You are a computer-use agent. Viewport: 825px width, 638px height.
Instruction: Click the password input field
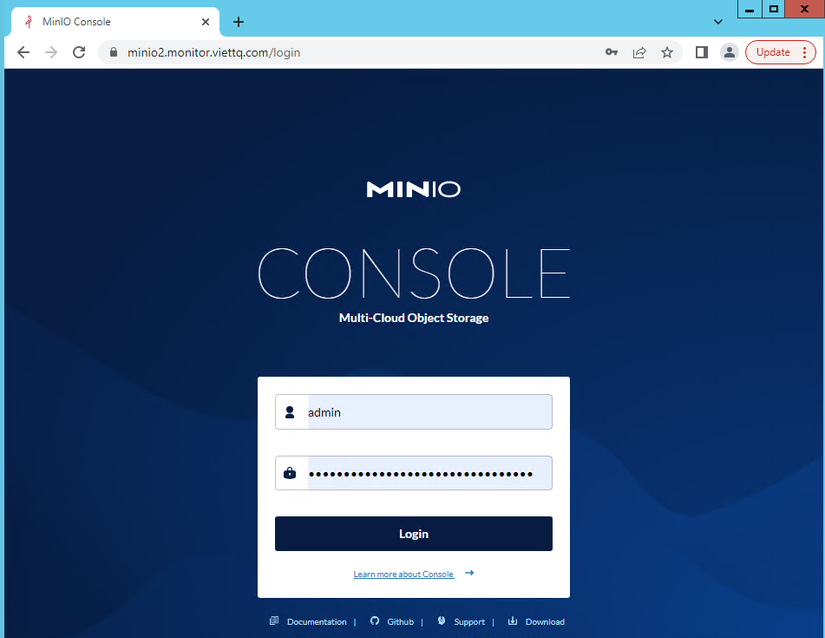(x=414, y=473)
